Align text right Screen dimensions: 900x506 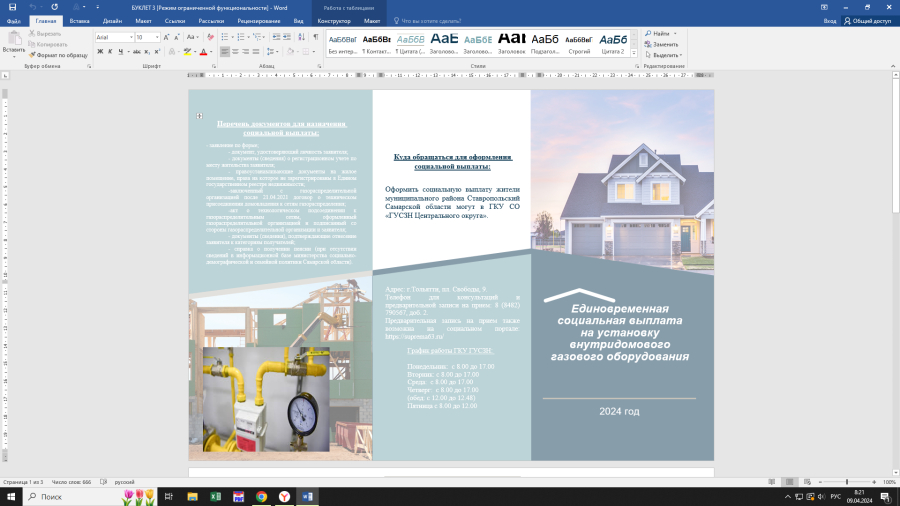(x=245, y=52)
